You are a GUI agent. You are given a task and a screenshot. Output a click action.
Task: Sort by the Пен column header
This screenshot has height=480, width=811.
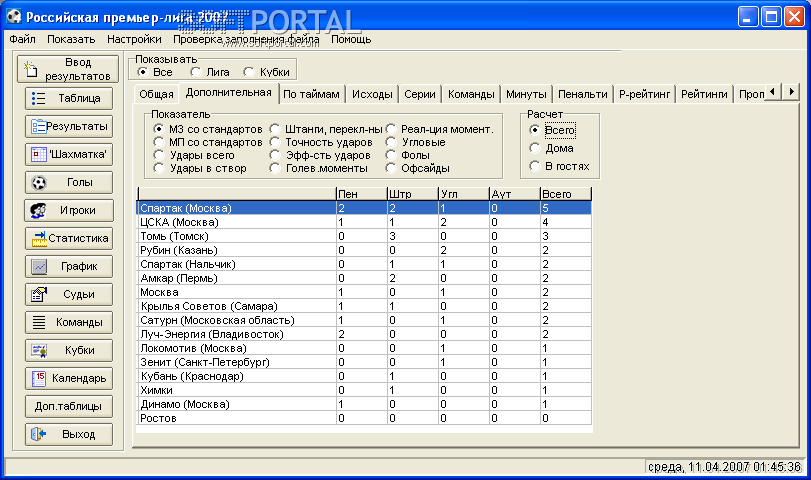362,194
